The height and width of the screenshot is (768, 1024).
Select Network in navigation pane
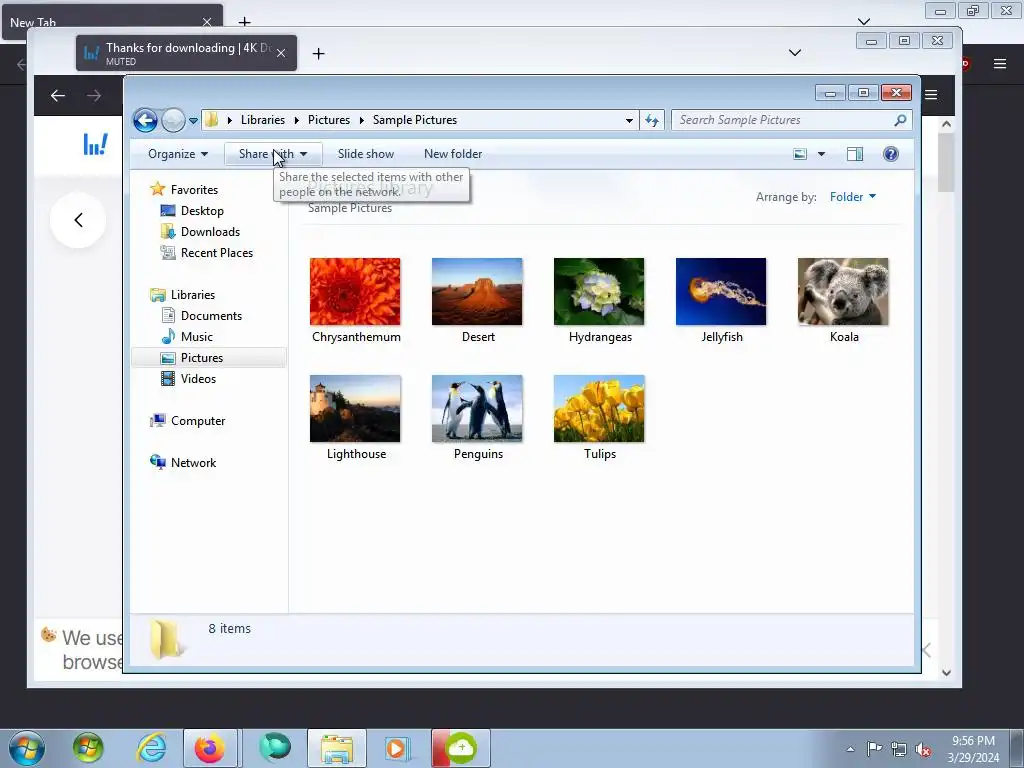tap(193, 462)
